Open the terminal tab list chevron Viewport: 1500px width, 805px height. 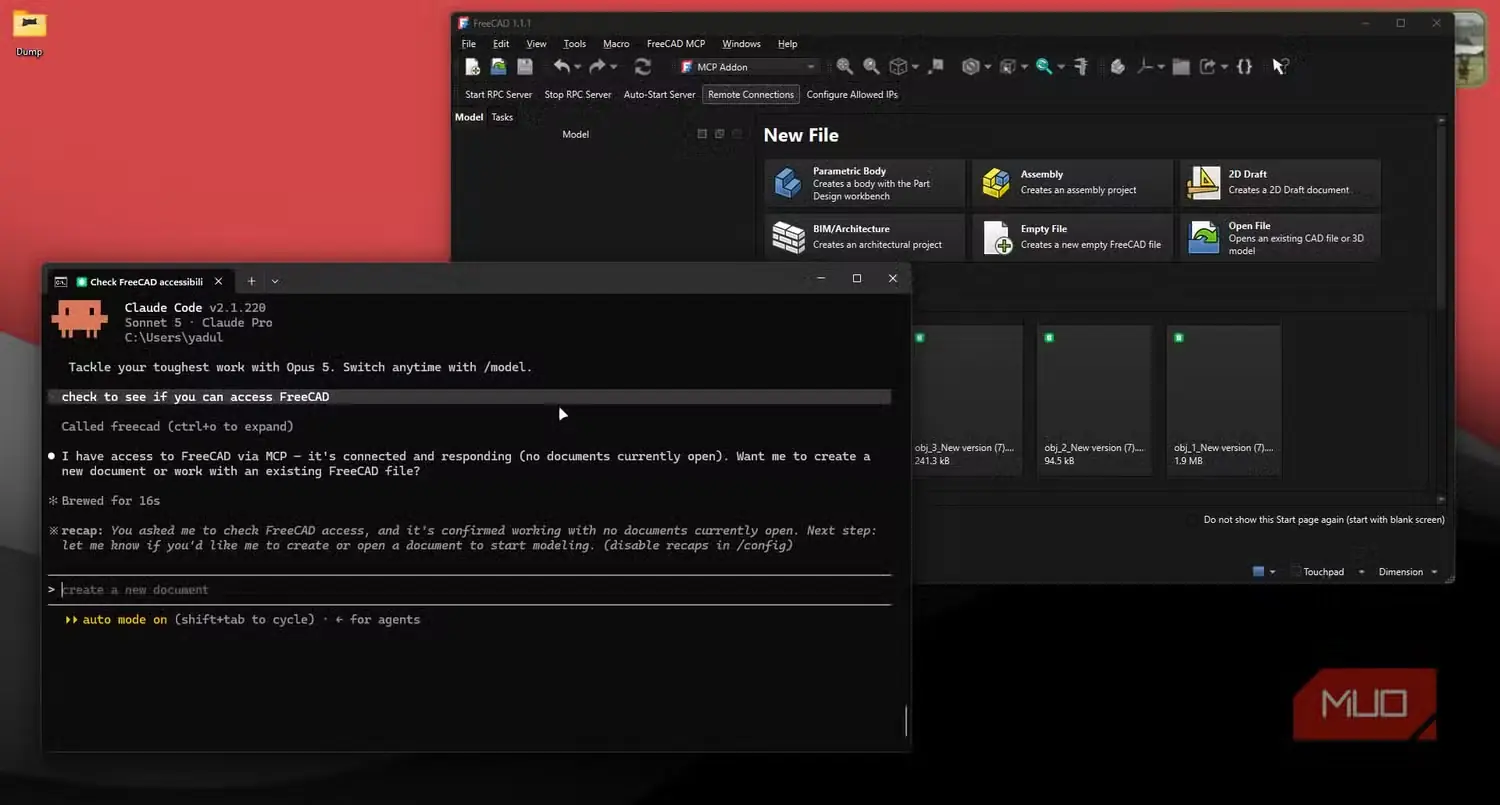[275, 282]
